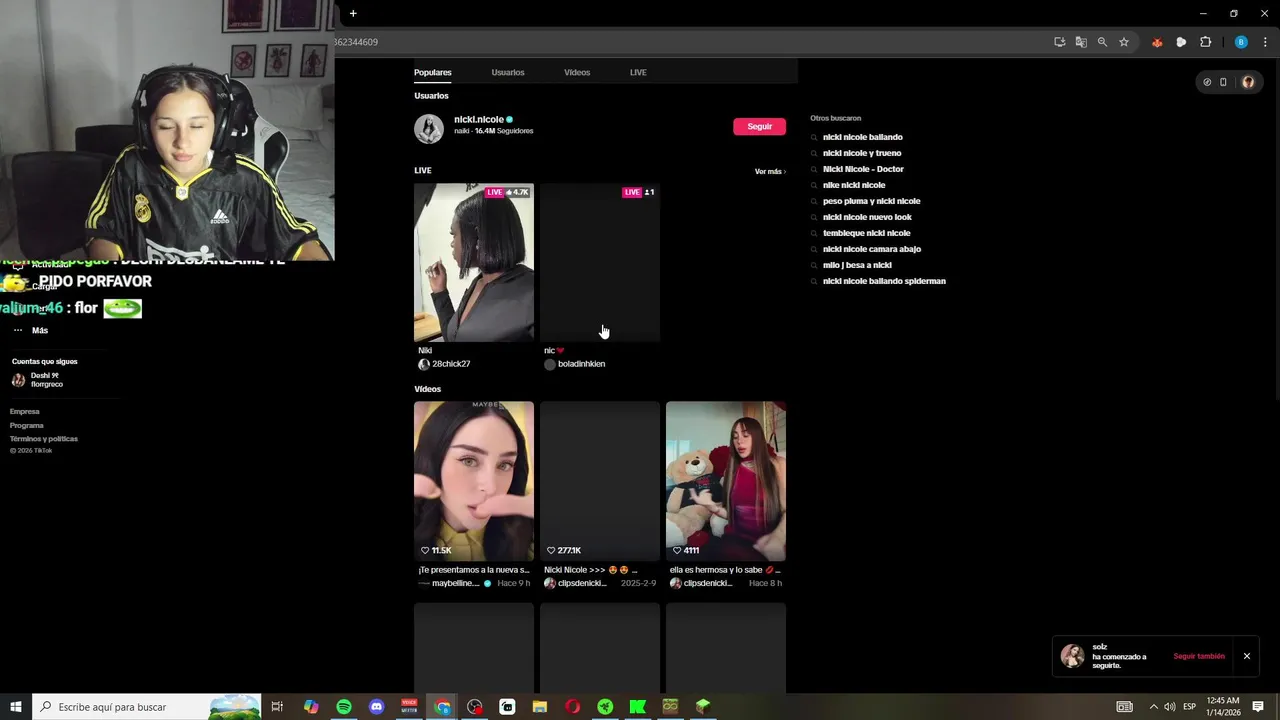Image resolution: width=1280 pixels, height=720 pixels.
Task: Open followed account Dashi florrgreco
Action: tap(38, 380)
